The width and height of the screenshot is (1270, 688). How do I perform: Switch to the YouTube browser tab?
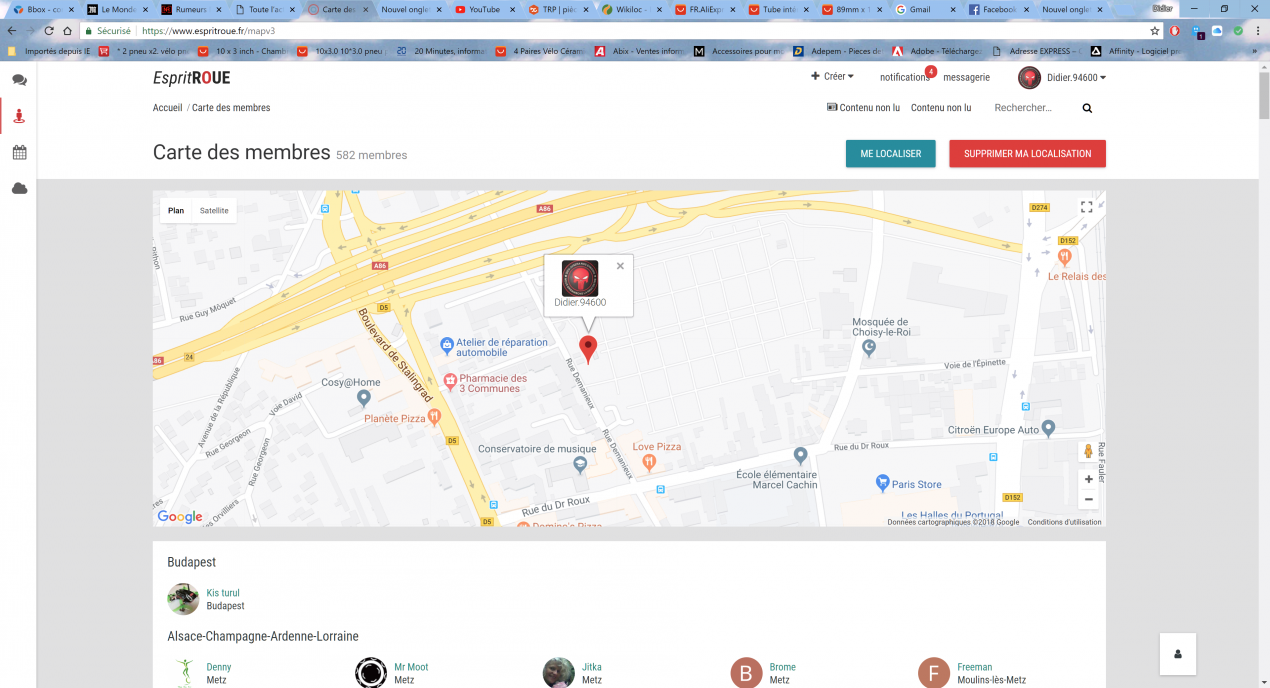484,9
